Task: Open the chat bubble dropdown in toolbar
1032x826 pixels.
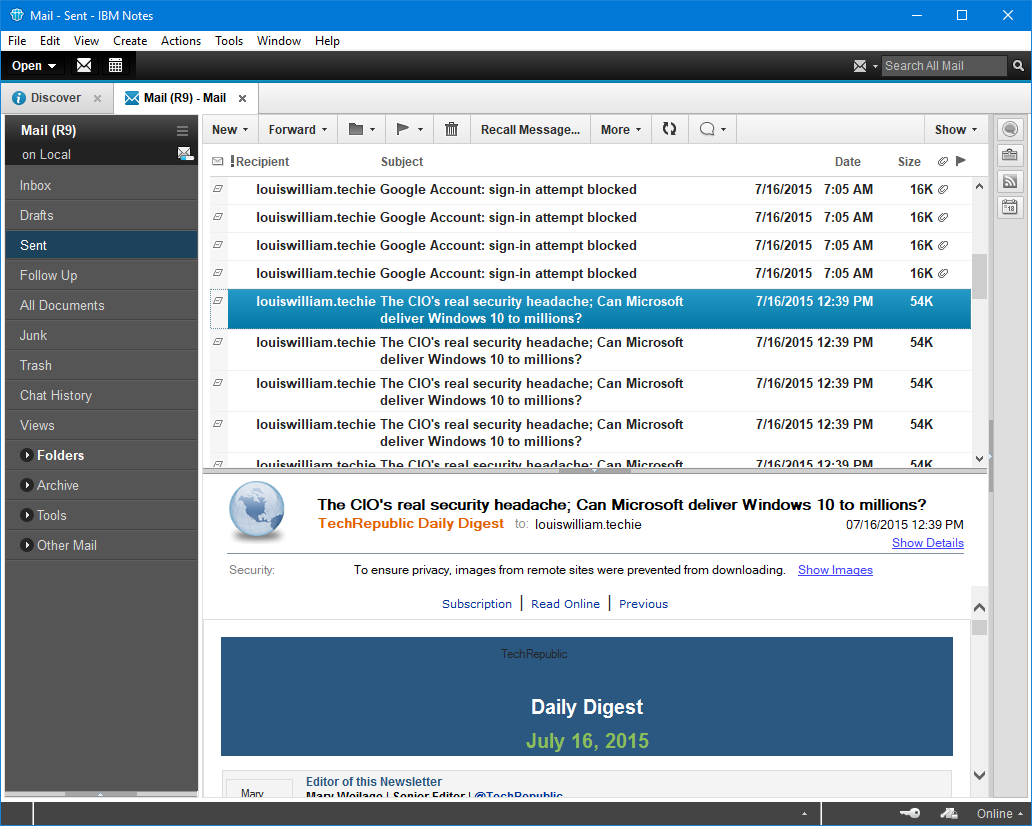Action: tap(713, 130)
